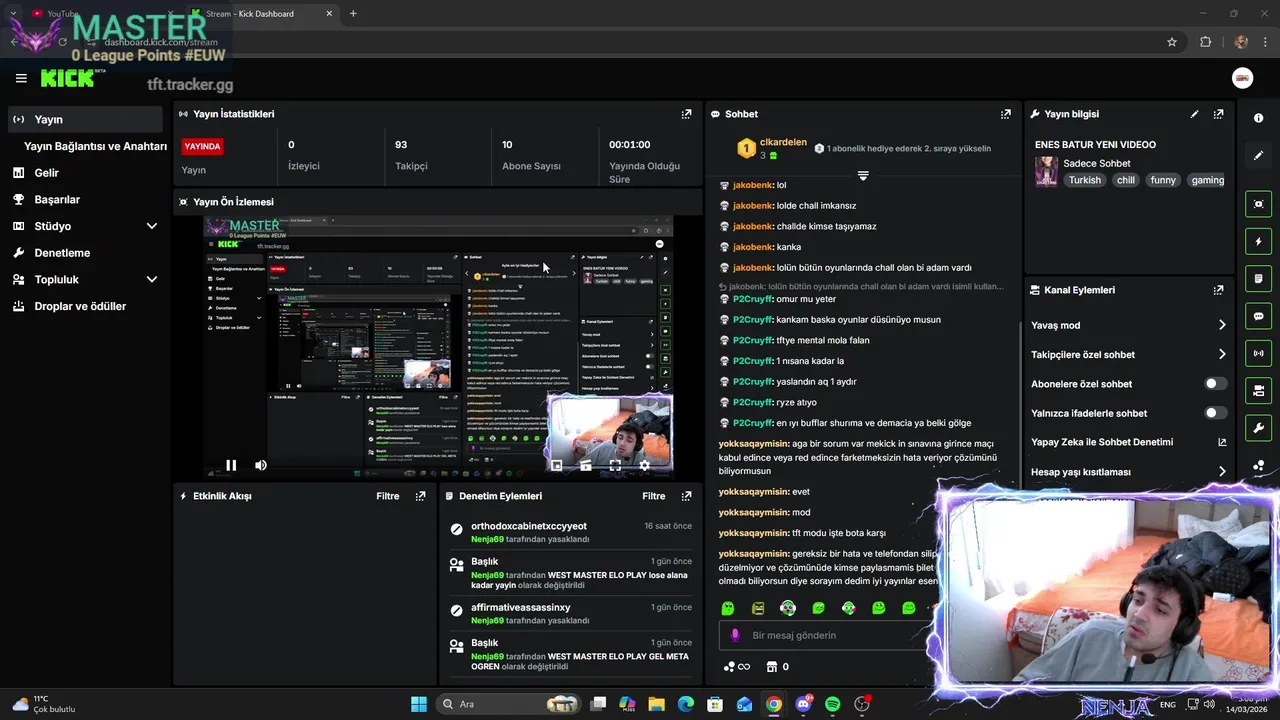The width and height of the screenshot is (1280, 720).
Task: Toggle the broadcast signal widget in right sidebar
Action: point(1258,353)
